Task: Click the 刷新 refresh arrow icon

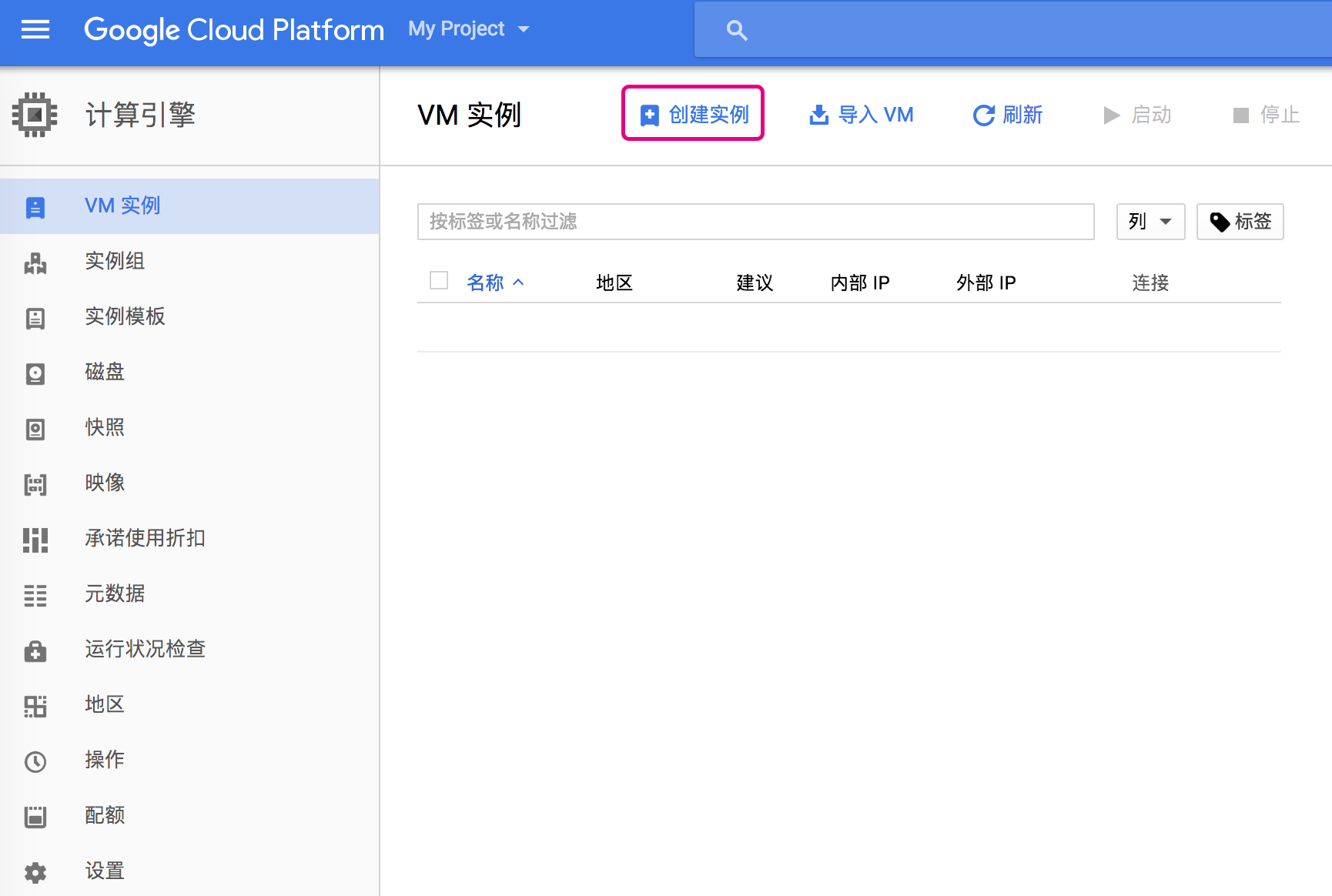Action: tap(984, 115)
